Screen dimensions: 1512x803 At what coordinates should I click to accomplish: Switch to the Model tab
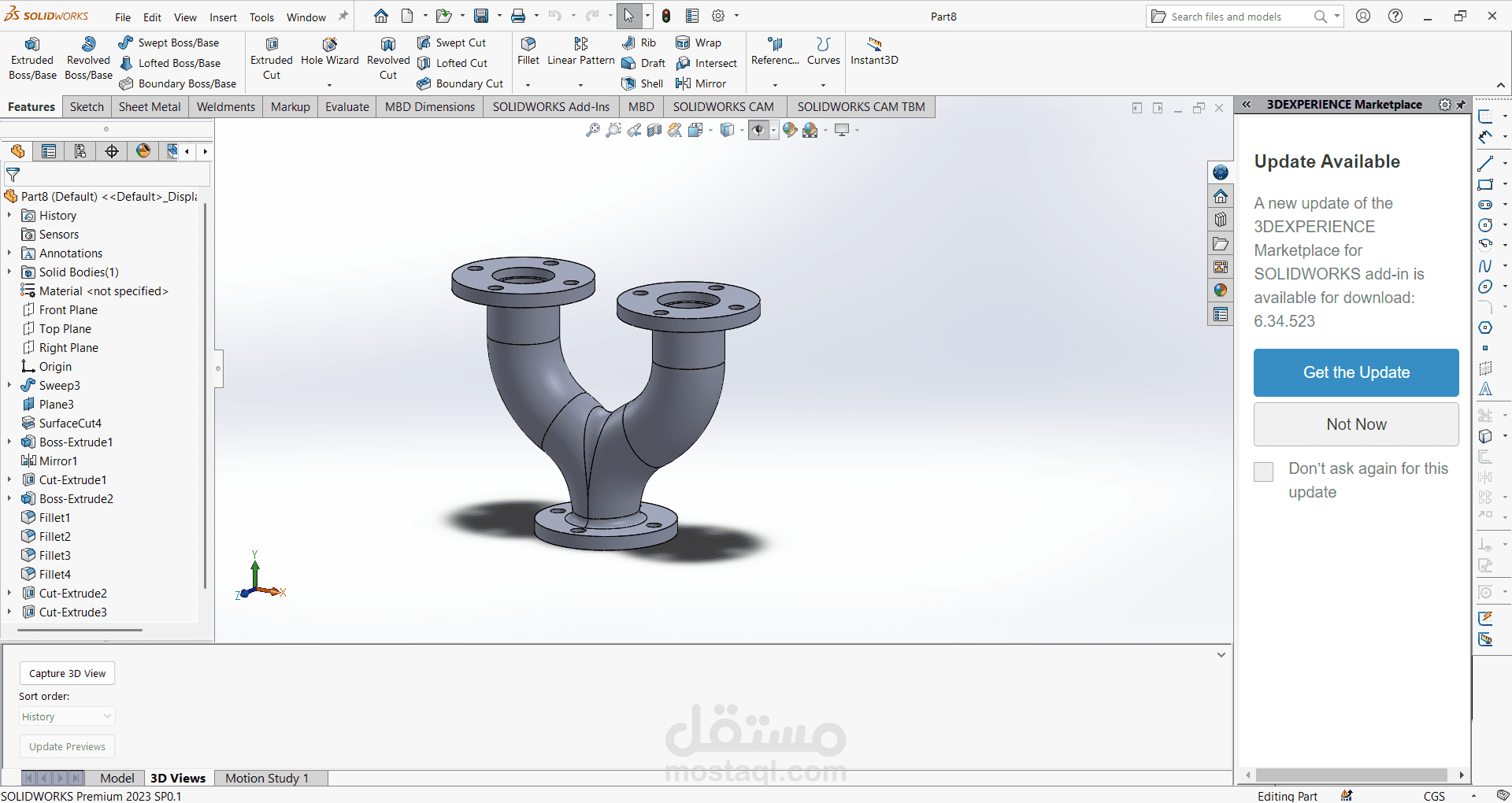click(117, 778)
